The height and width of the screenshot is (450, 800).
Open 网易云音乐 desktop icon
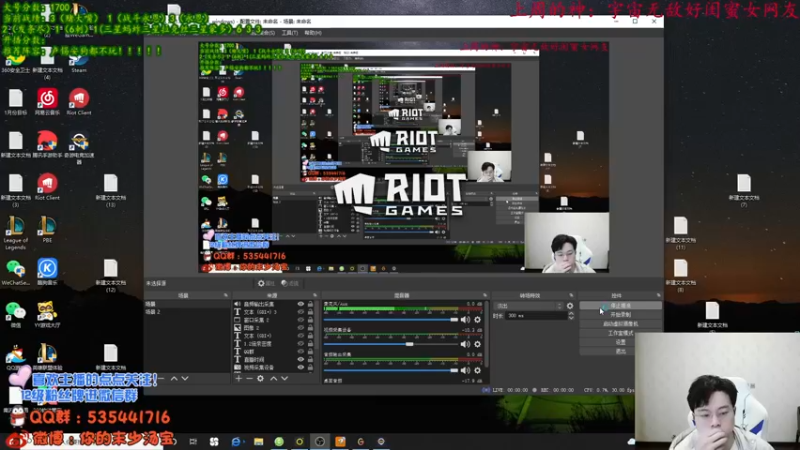tap(47, 102)
